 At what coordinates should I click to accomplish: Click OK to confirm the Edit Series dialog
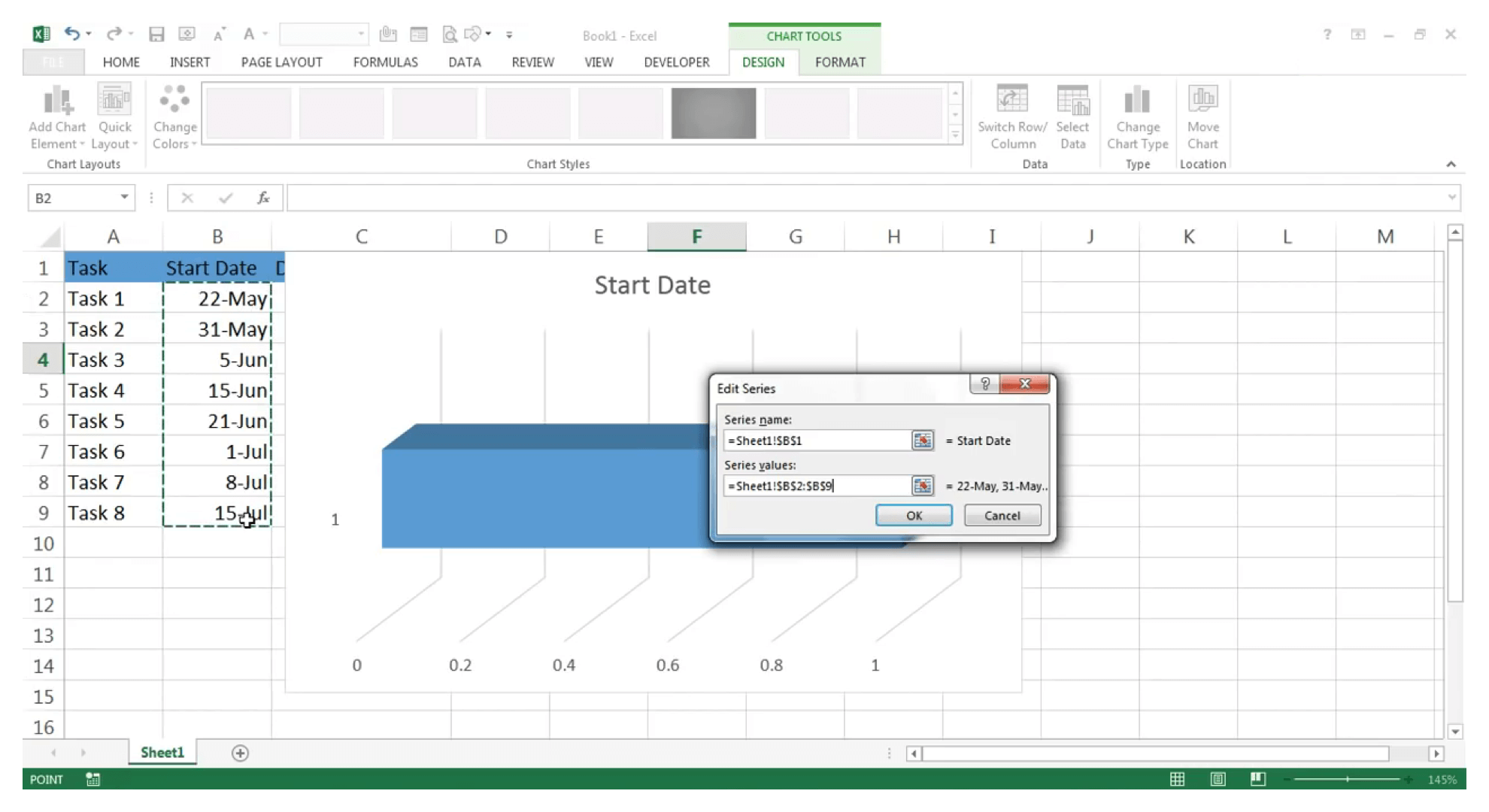click(x=912, y=514)
